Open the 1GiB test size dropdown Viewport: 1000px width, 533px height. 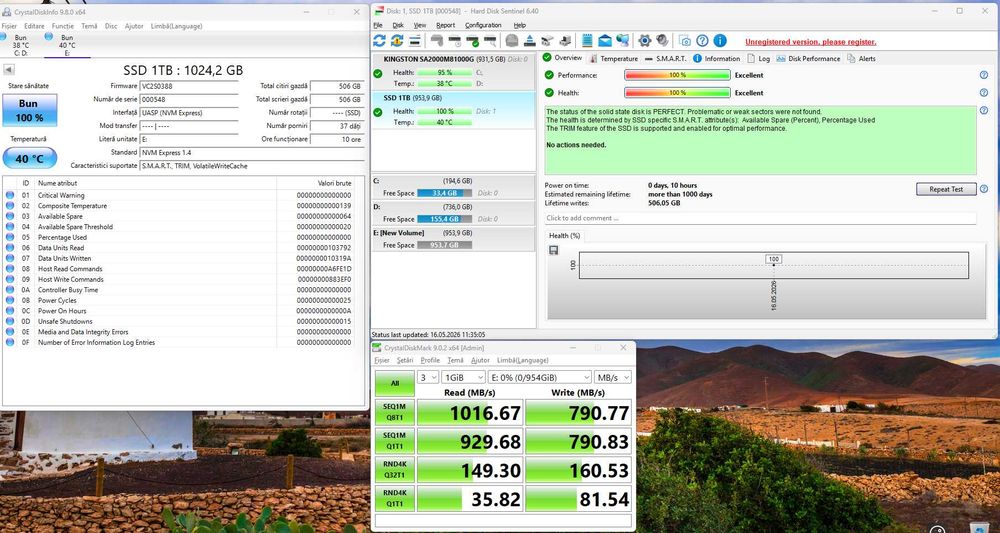464,377
